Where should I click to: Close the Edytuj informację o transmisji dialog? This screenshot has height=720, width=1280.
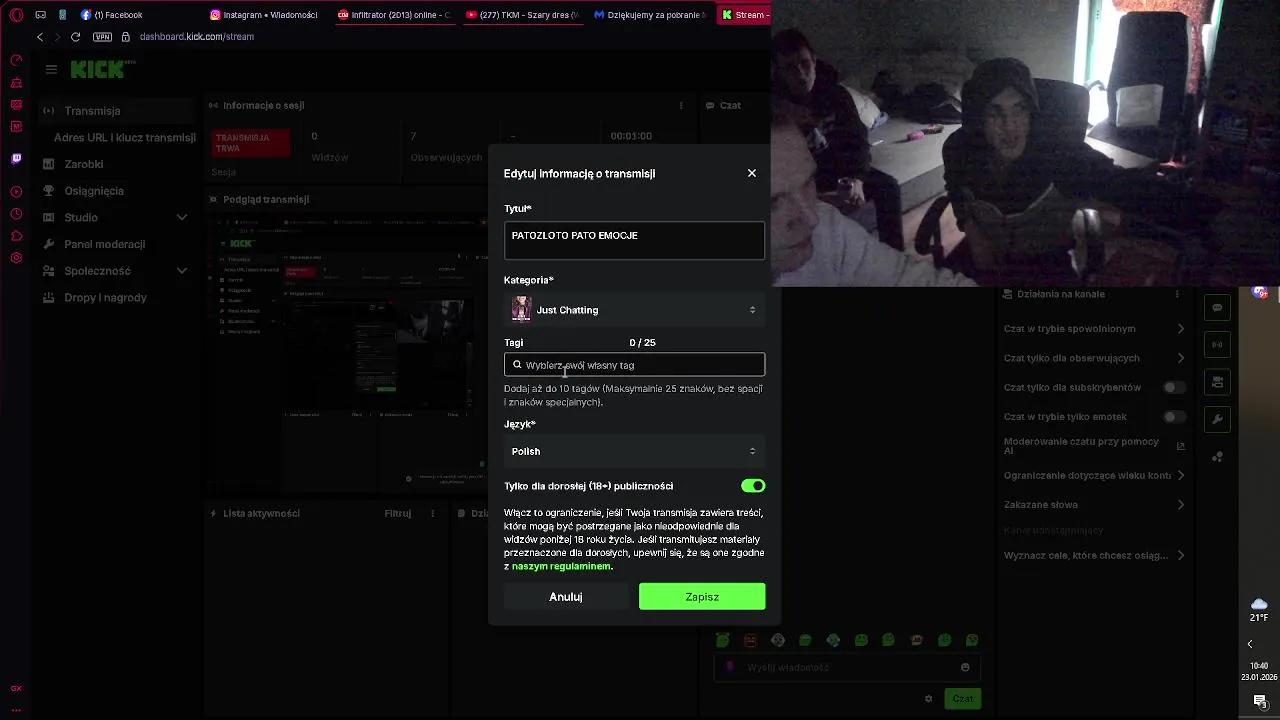click(752, 173)
